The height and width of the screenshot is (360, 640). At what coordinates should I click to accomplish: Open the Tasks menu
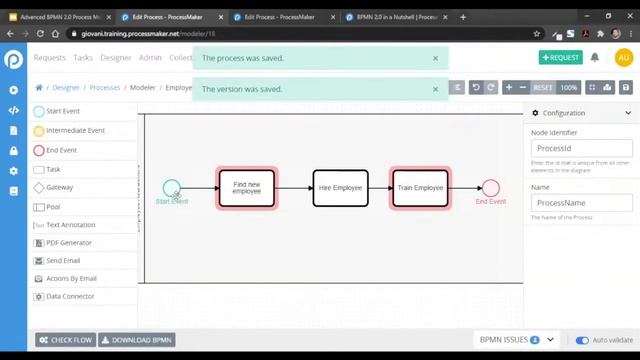(83, 58)
